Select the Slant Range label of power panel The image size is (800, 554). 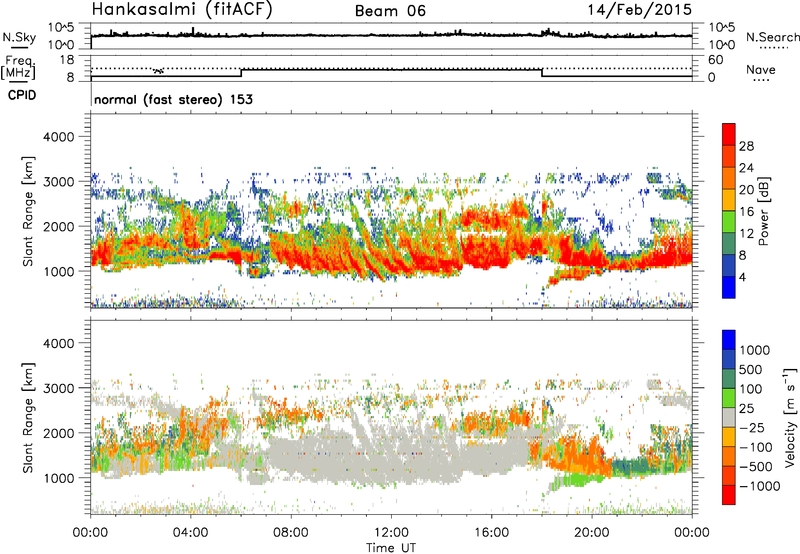28,211
